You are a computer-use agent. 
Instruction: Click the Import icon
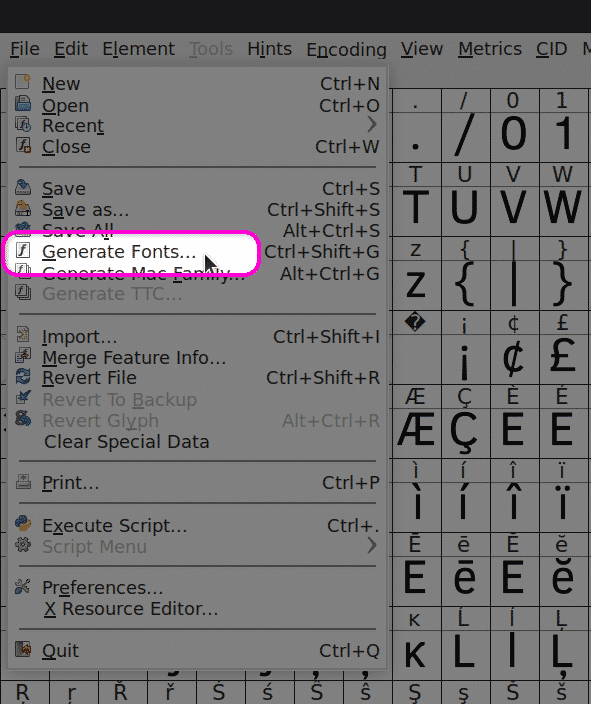[22, 334]
